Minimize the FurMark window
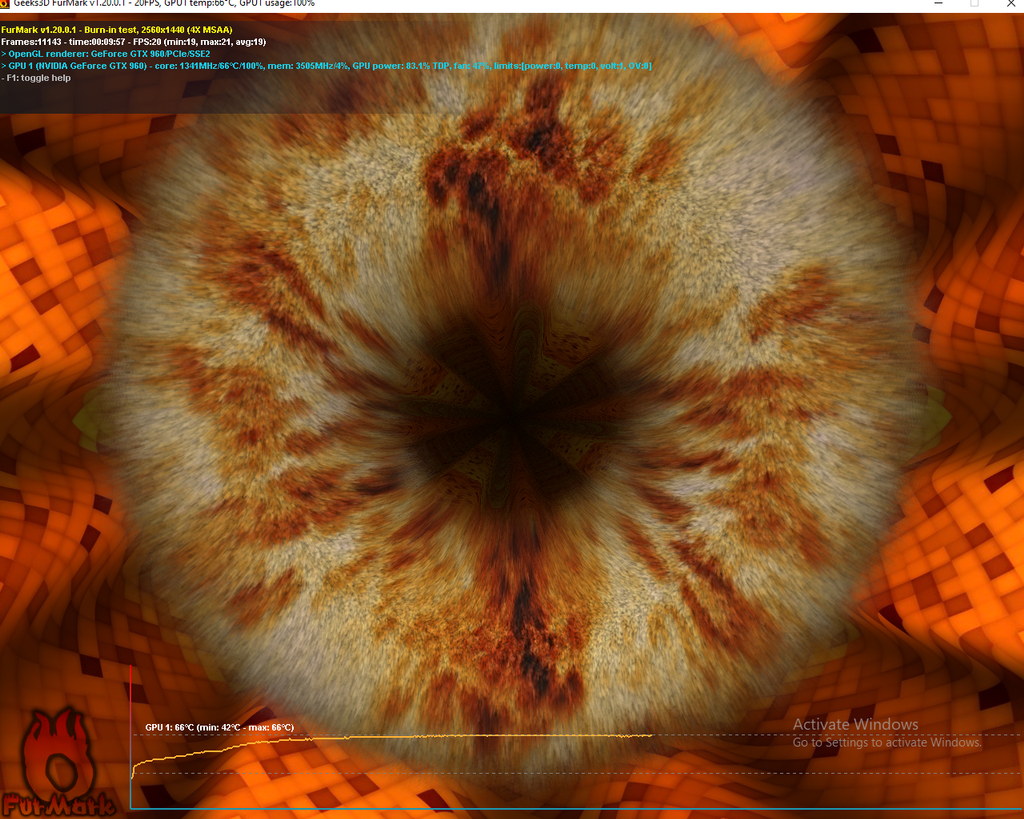1024x819 pixels. pos(938,3)
